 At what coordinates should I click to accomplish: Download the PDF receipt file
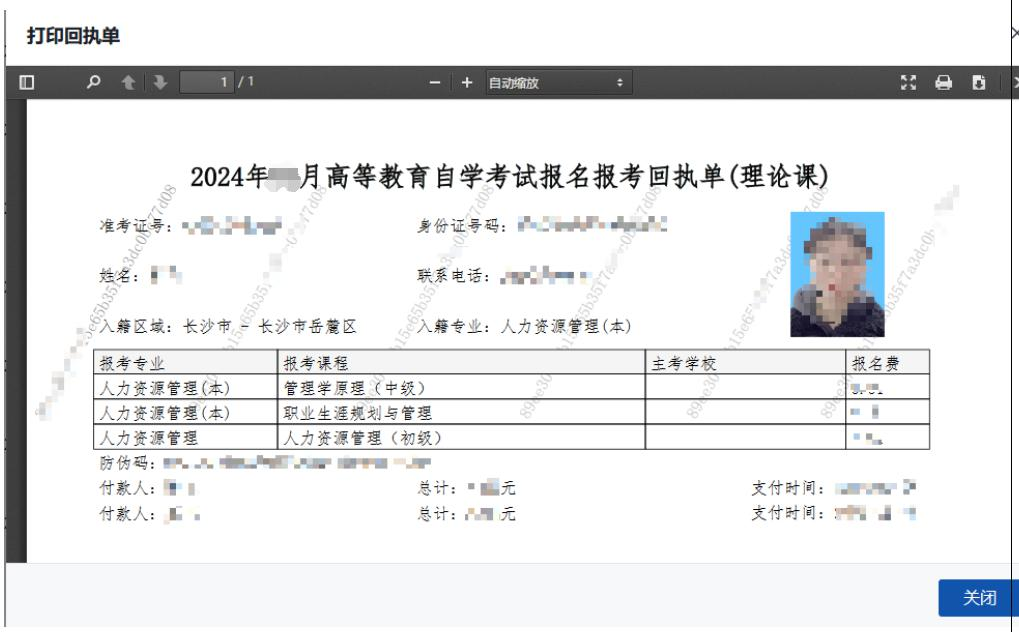click(x=979, y=83)
